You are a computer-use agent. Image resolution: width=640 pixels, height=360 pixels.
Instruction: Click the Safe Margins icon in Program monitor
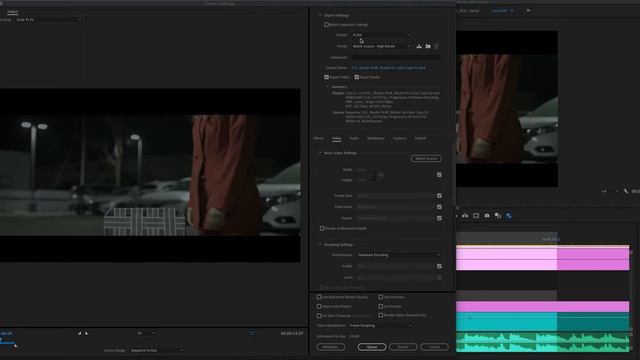point(476,216)
